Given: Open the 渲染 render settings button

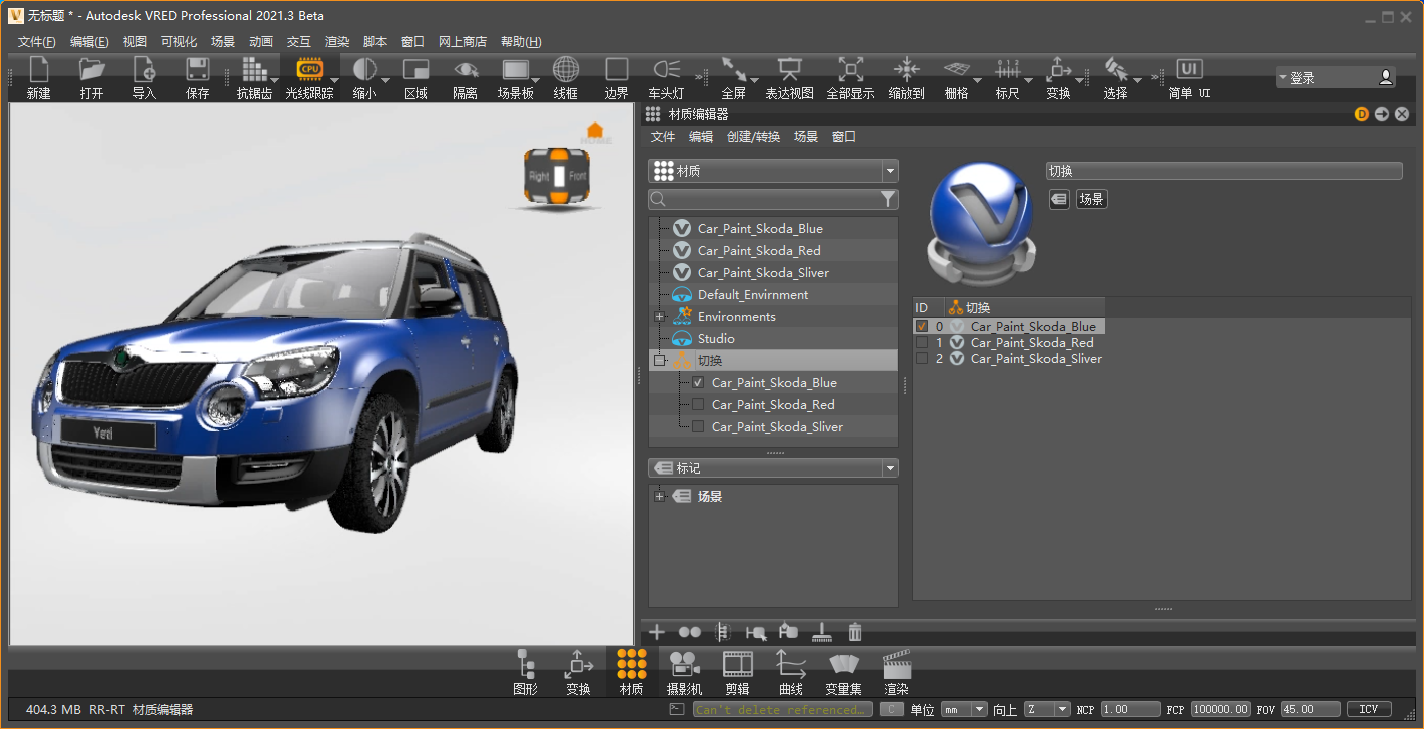Looking at the screenshot, I should pos(896,672).
